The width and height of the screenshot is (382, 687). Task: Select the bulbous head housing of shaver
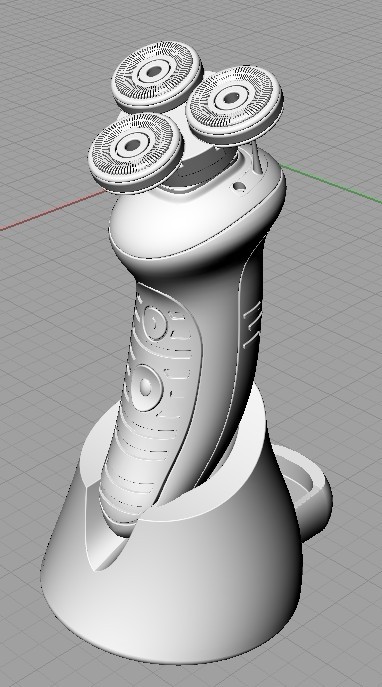(197, 215)
